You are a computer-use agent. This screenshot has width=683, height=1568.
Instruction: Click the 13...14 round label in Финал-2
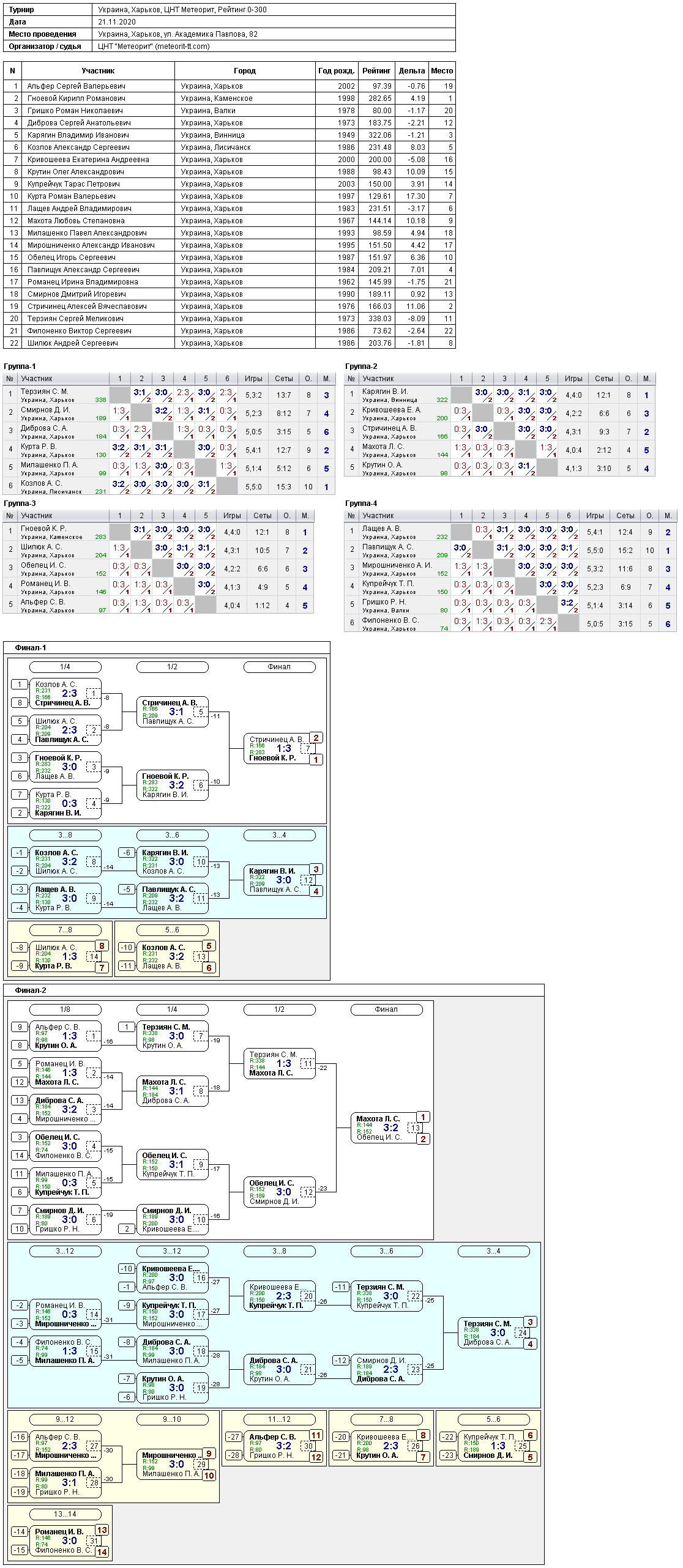coord(65,1514)
